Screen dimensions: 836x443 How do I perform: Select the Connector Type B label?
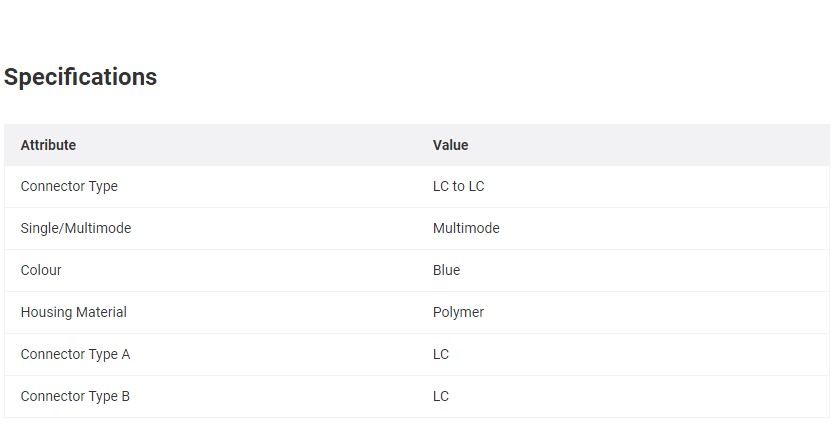[x=75, y=396]
